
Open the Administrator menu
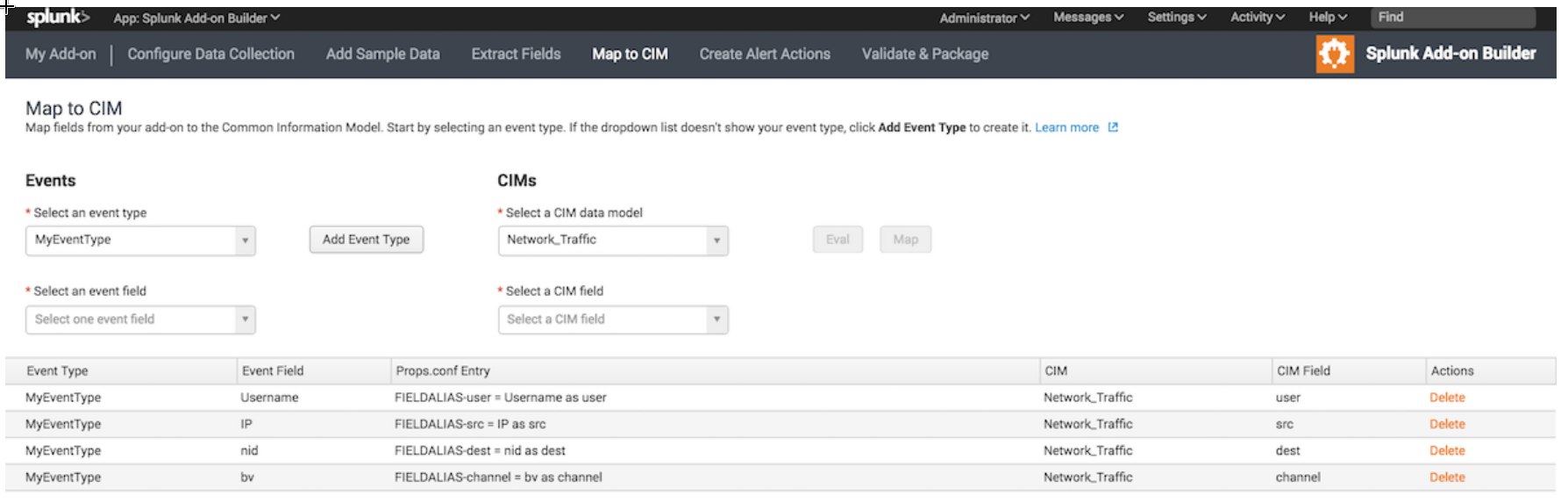[984, 18]
